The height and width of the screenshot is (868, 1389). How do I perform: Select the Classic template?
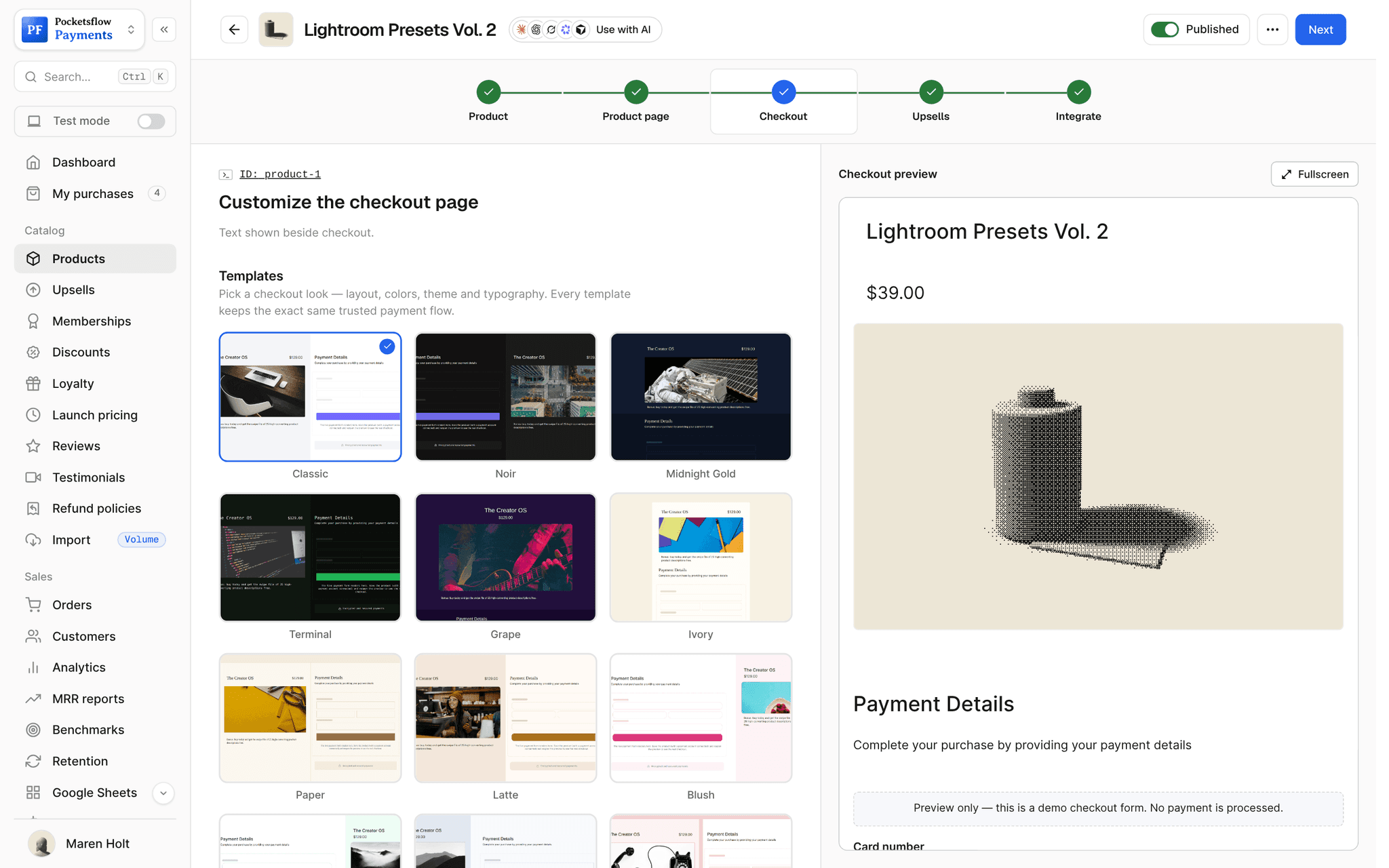click(x=310, y=397)
